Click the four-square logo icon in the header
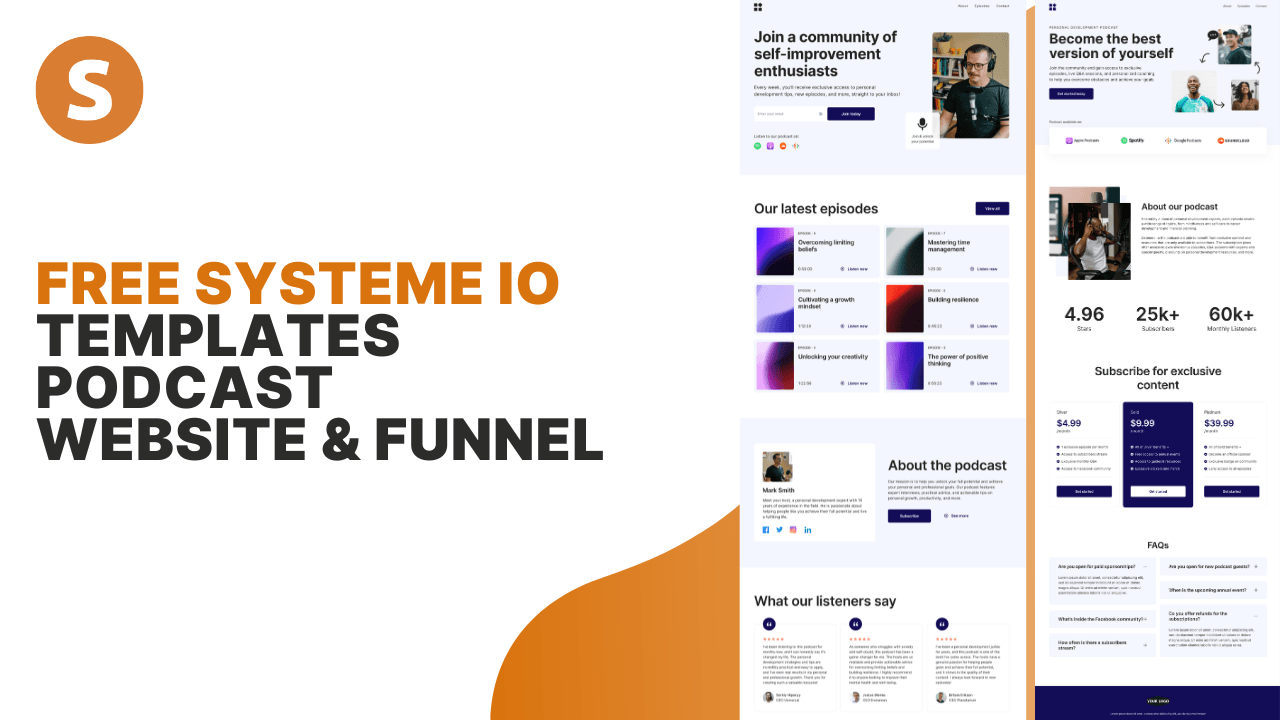The height and width of the screenshot is (720, 1280). click(759, 7)
